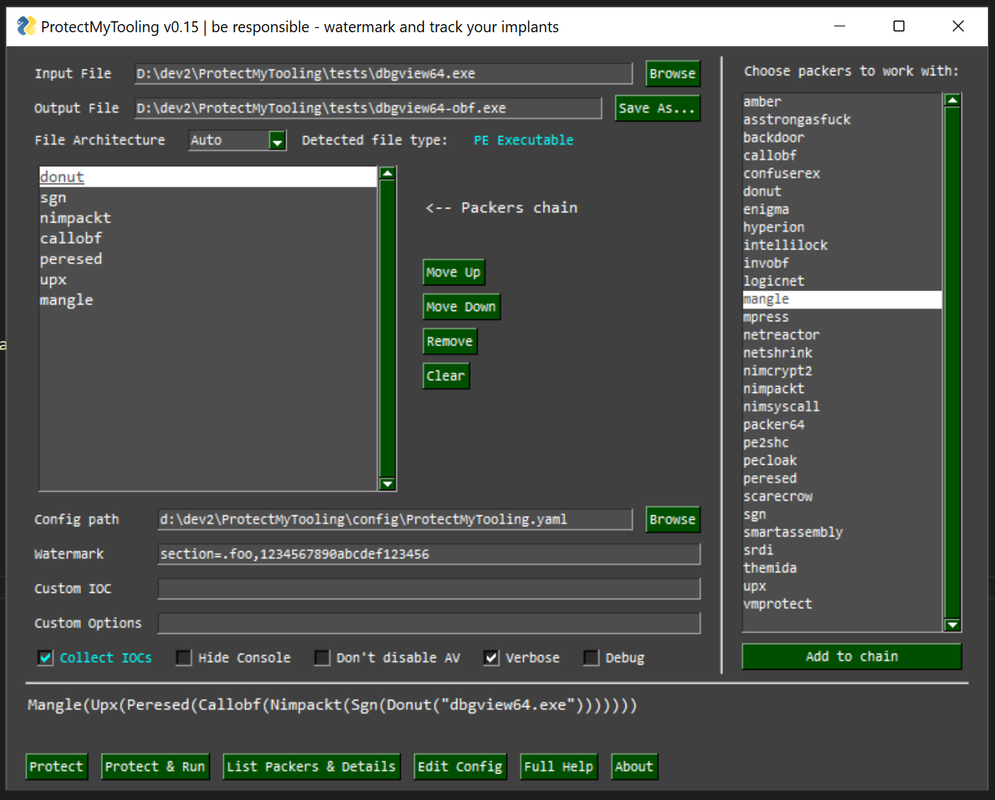Disable the Verbose checkbox
This screenshot has width=995, height=800.
(x=491, y=658)
